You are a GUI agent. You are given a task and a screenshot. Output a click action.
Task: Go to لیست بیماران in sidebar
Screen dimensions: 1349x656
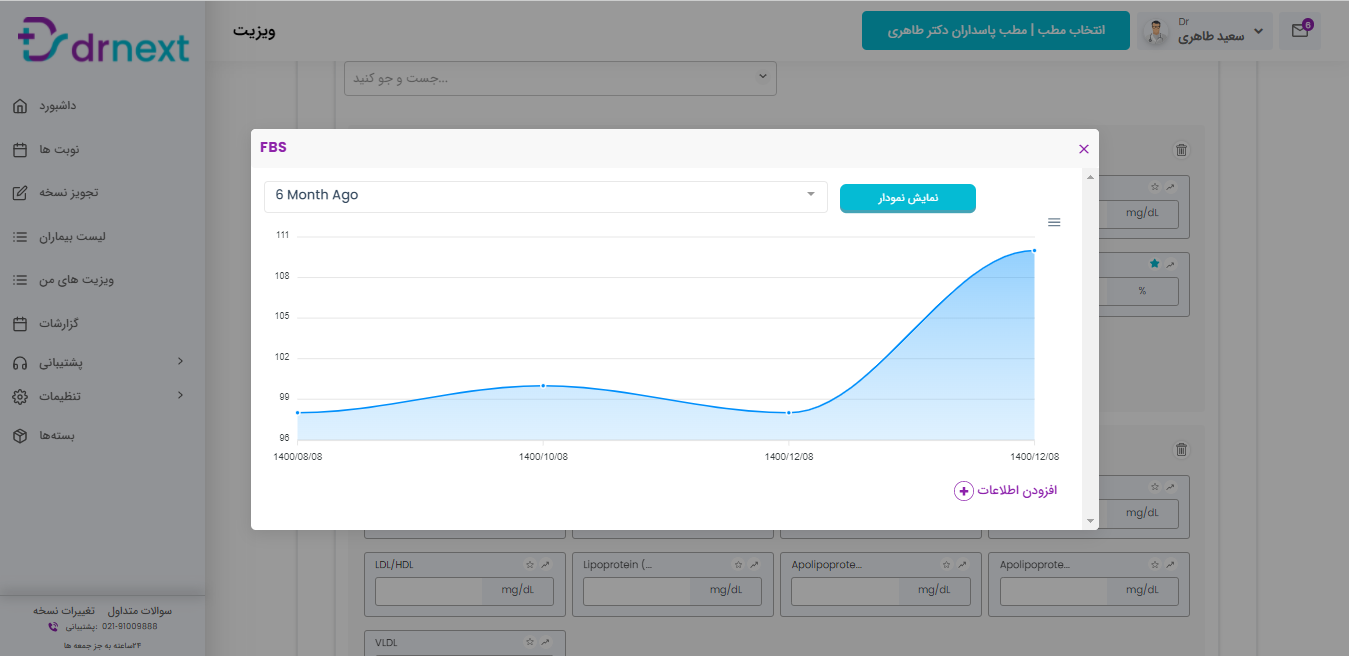pos(72,237)
